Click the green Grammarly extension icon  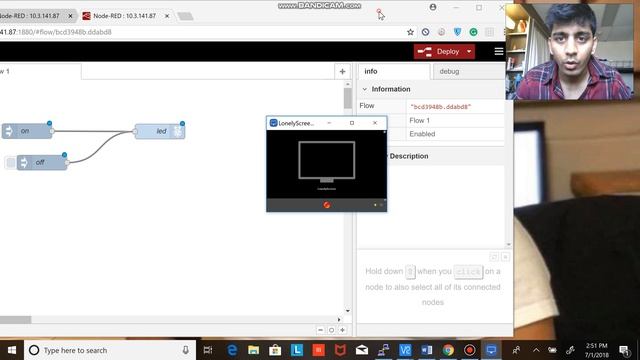coord(473,32)
